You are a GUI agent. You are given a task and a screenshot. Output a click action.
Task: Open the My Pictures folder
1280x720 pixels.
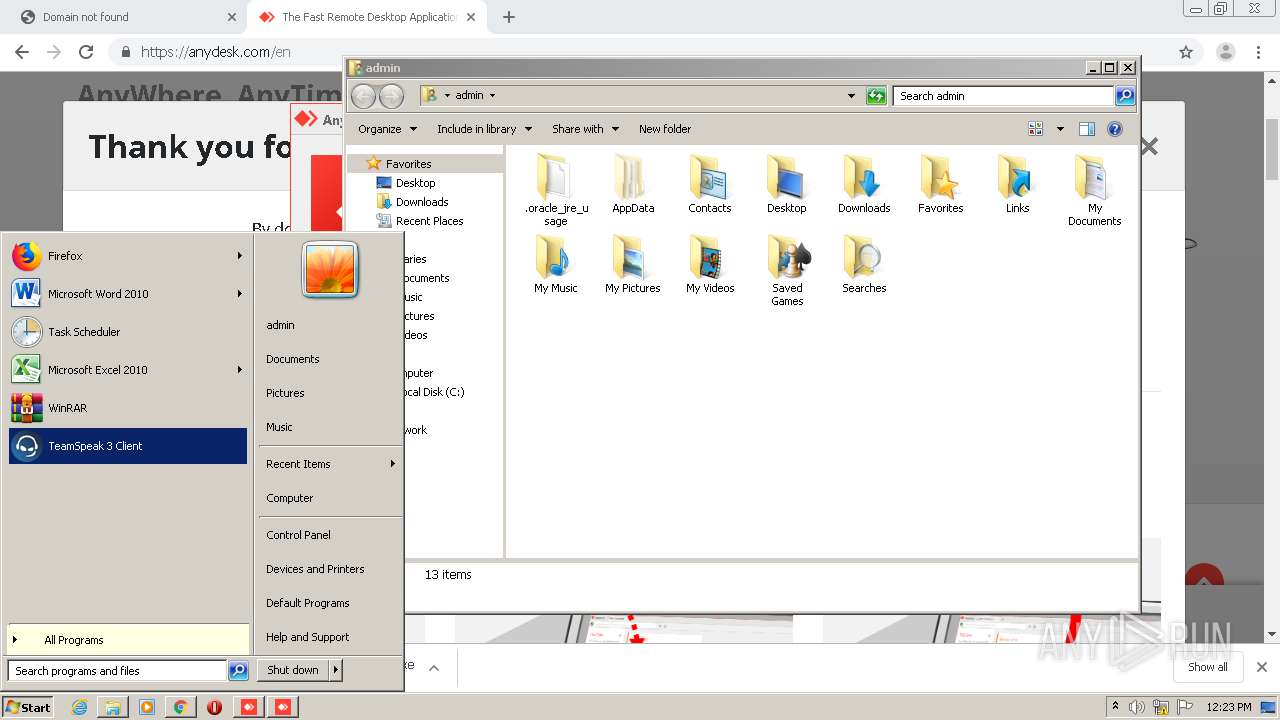[x=633, y=264]
